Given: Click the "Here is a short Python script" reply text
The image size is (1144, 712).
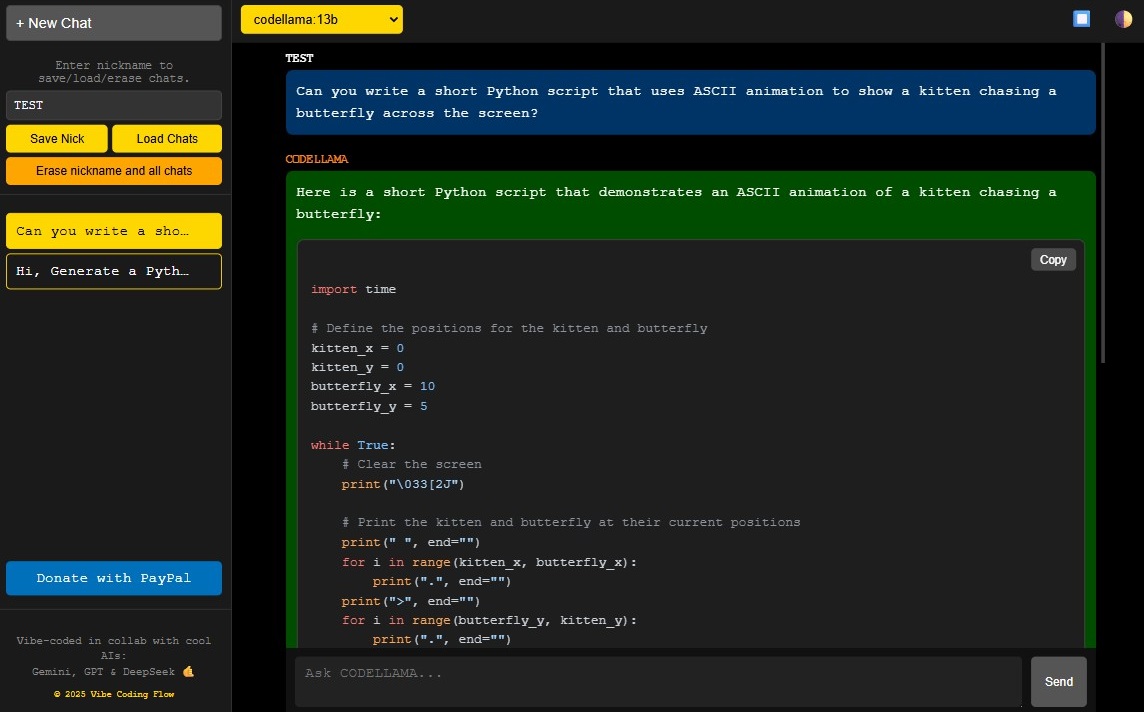Looking at the screenshot, I should (x=676, y=203).
